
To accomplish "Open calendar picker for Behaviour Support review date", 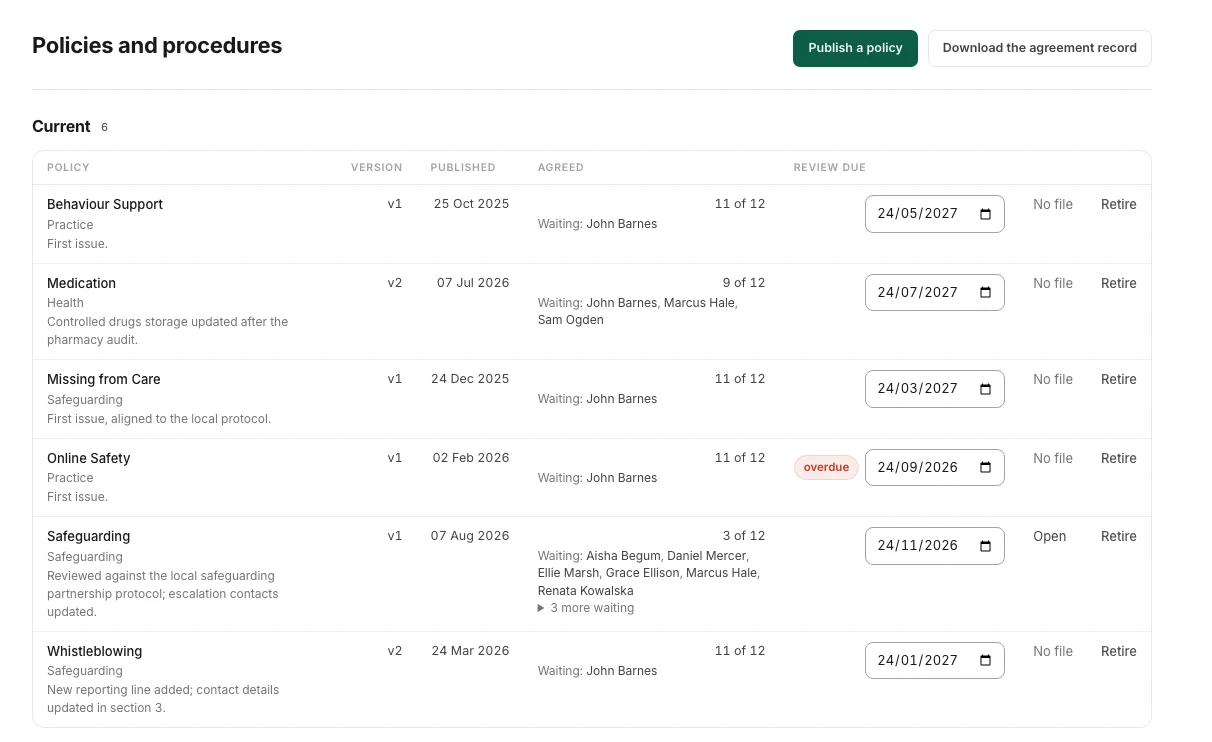I will click(985, 214).
